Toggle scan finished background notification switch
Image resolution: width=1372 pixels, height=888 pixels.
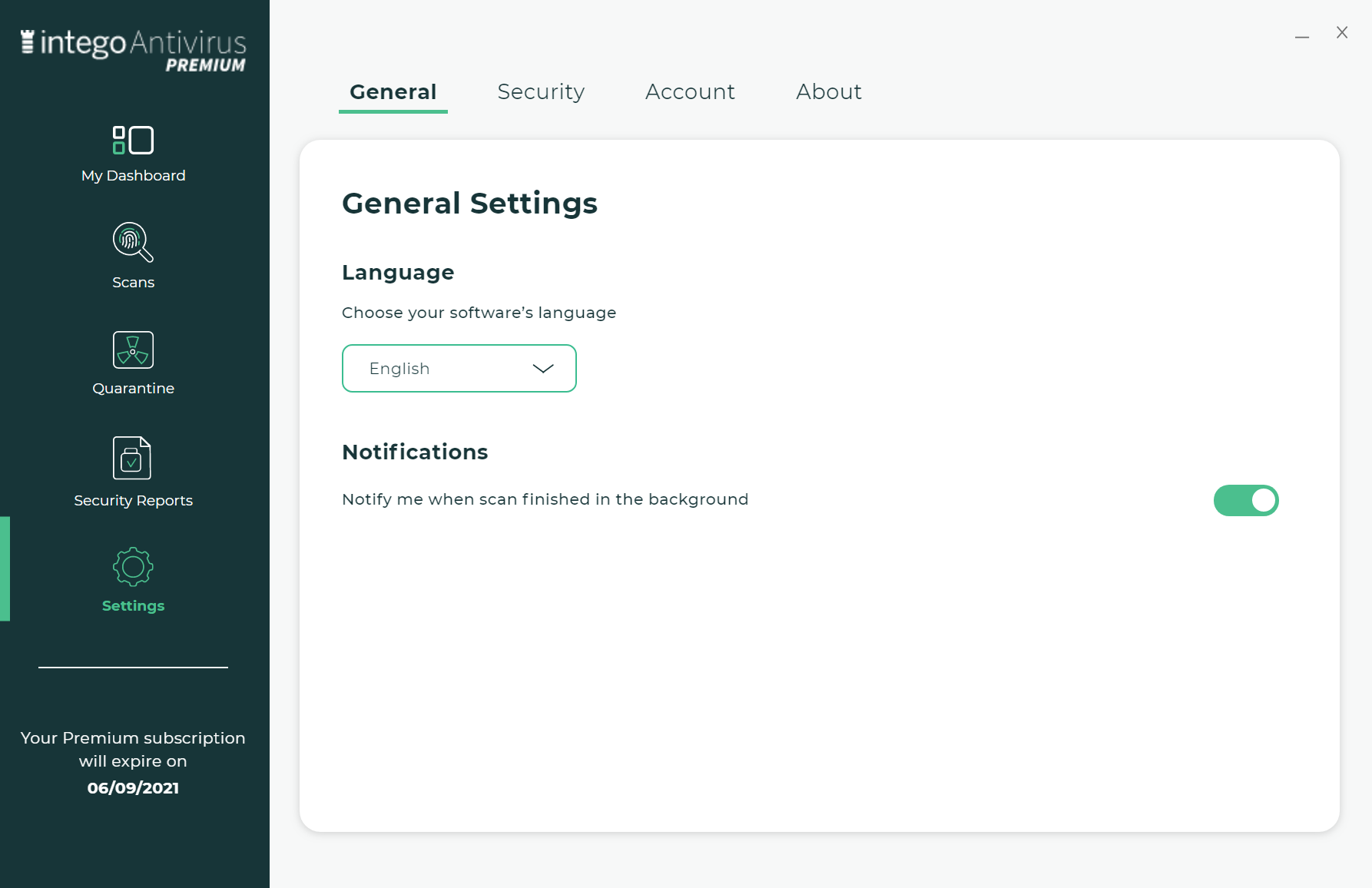pyautogui.click(x=1246, y=500)
